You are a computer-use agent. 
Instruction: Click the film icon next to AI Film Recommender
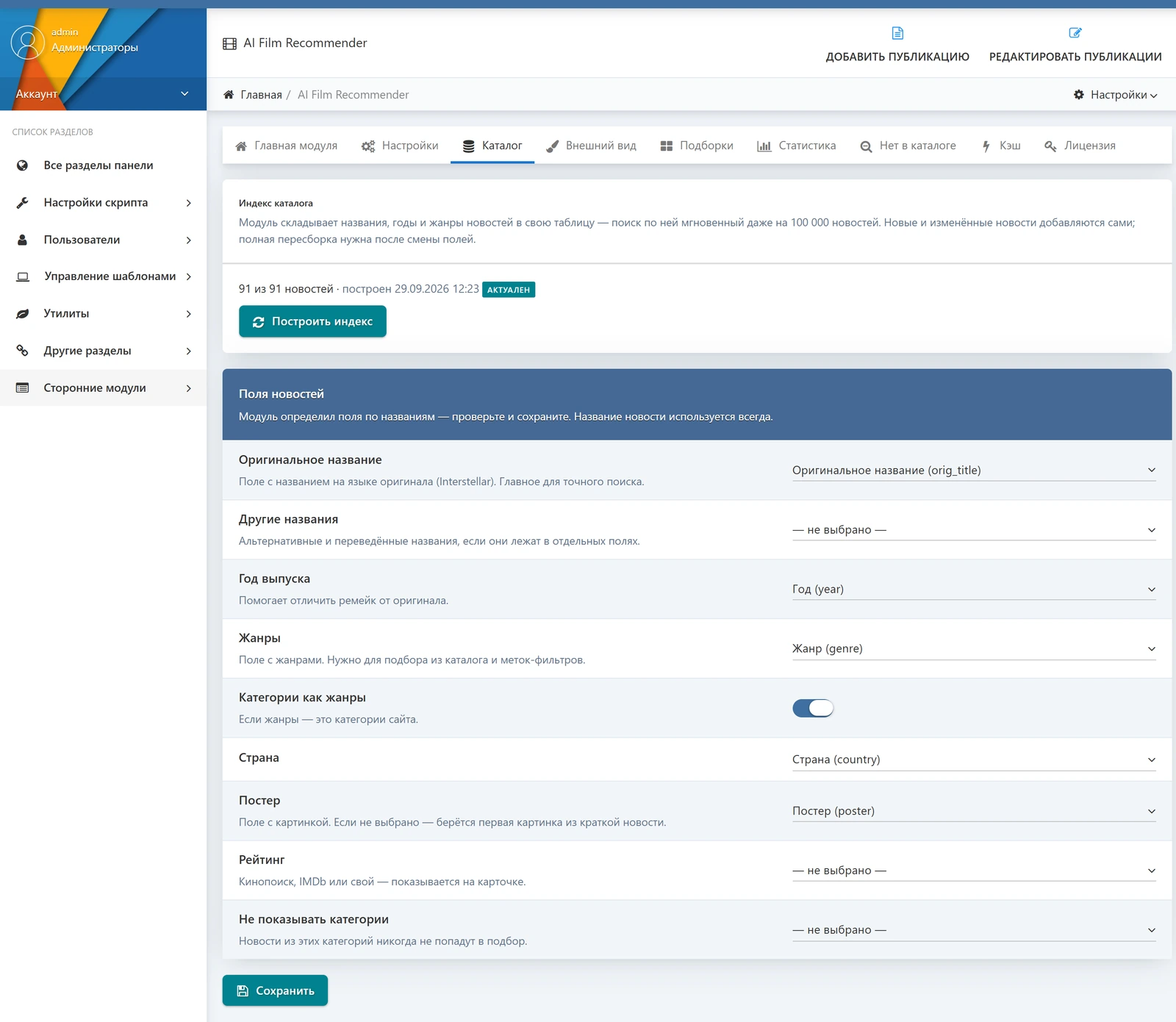(229, 44)
